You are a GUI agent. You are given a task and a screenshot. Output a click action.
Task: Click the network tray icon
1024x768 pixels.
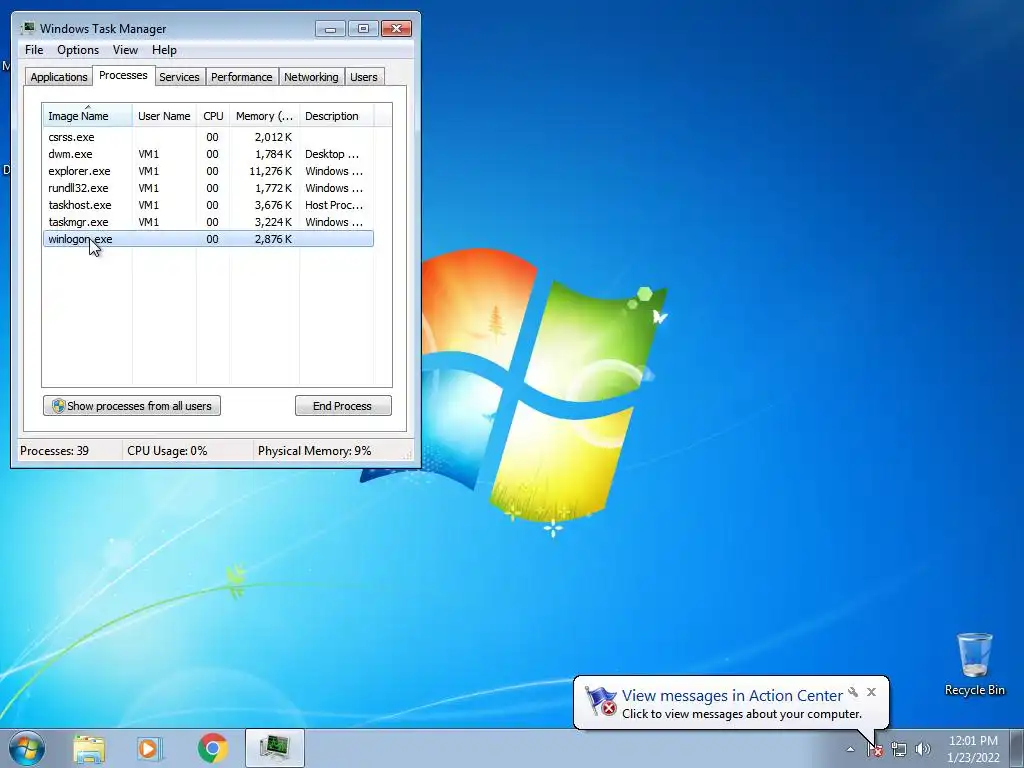899,749
